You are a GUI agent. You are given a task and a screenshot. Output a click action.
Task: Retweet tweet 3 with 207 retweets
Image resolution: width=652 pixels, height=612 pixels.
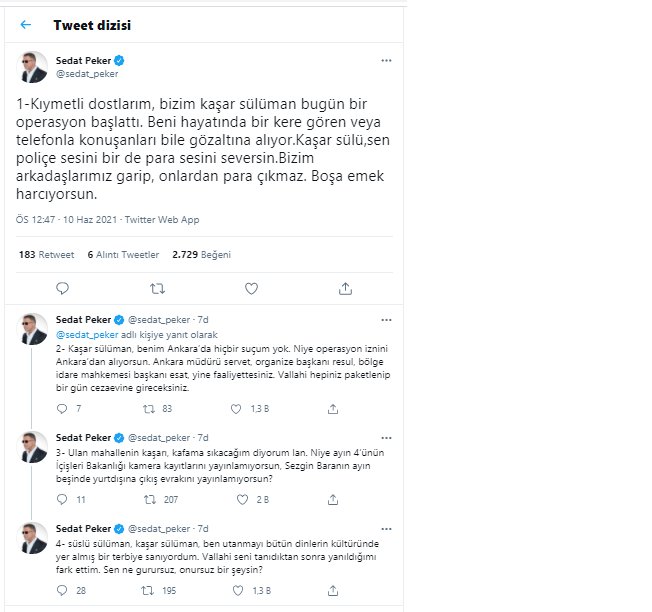(150, 499)
